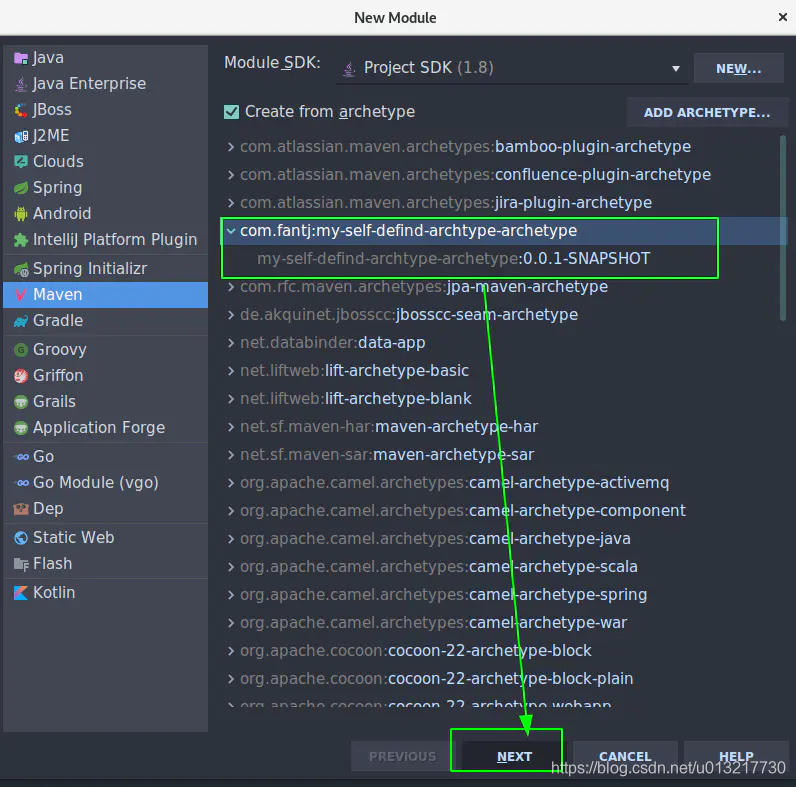Click the HELP button
Screen dimensions: 796x787
pos(736,756)
